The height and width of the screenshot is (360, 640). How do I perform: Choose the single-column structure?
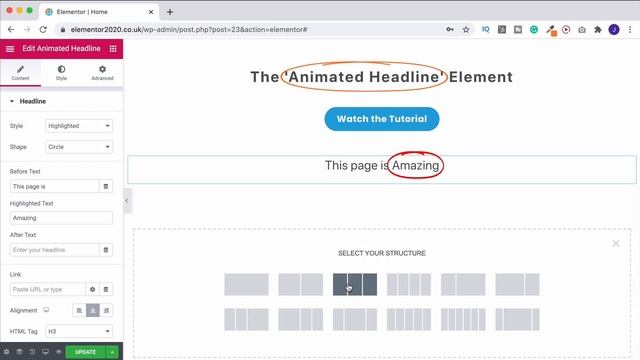(247, 284)
